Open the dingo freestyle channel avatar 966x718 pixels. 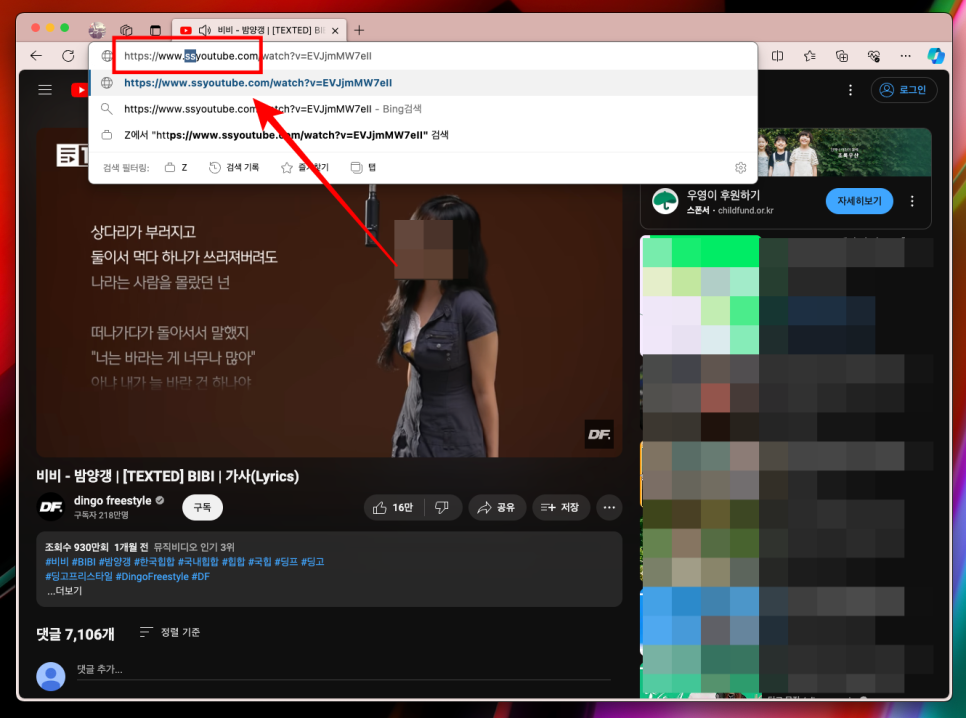pos(51,507)
